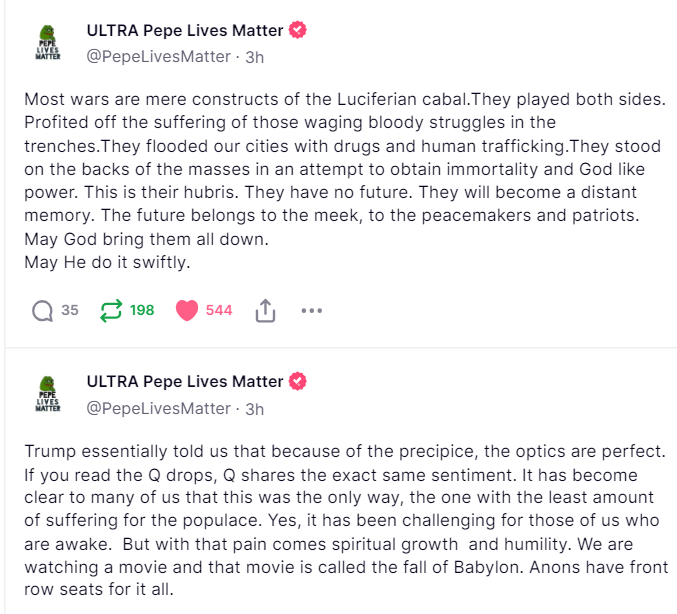Click the second post's Pepe avatar
Screen dimensions: 677x614
(x=48, y=394)
